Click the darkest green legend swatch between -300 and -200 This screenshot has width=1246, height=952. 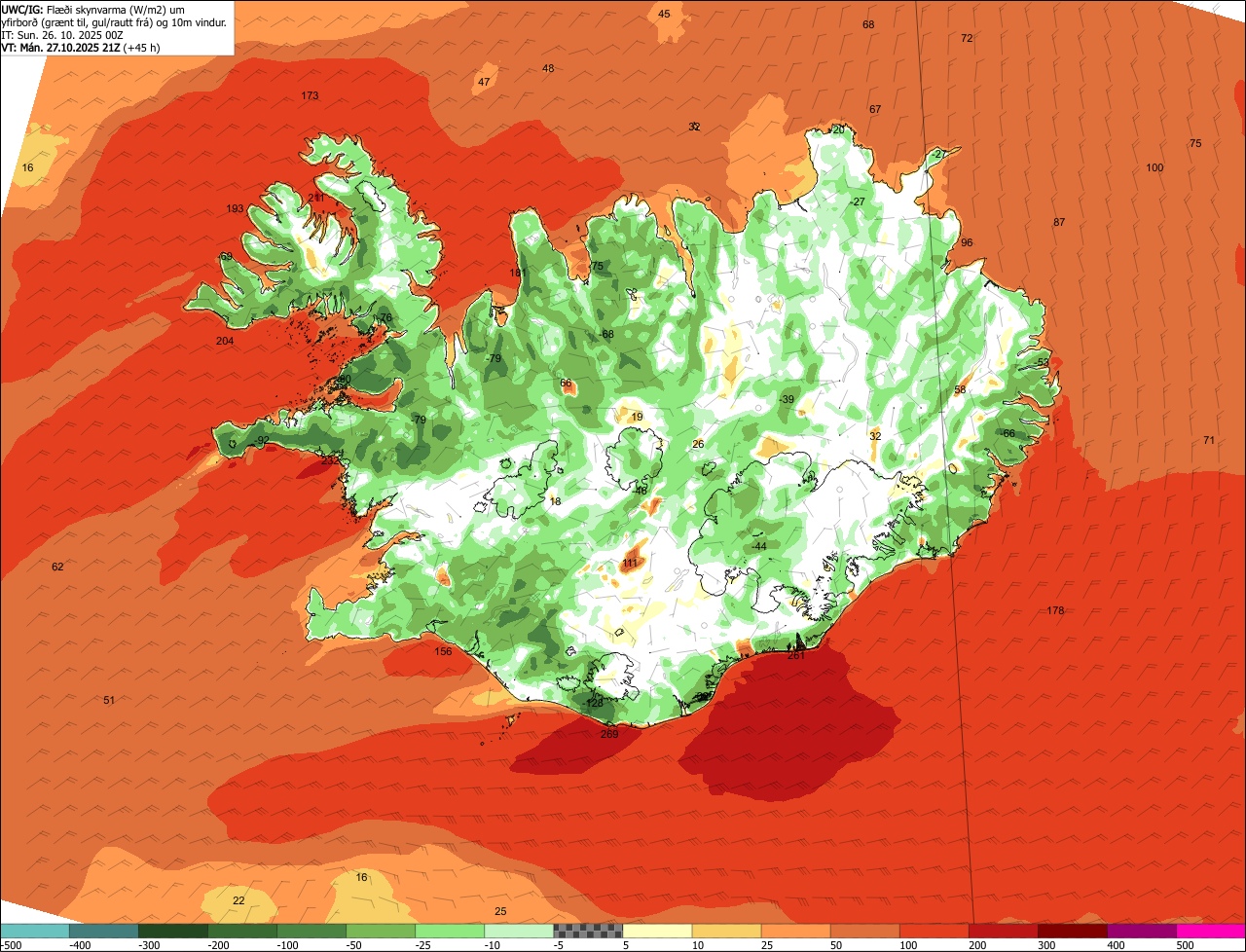point(172,931)
